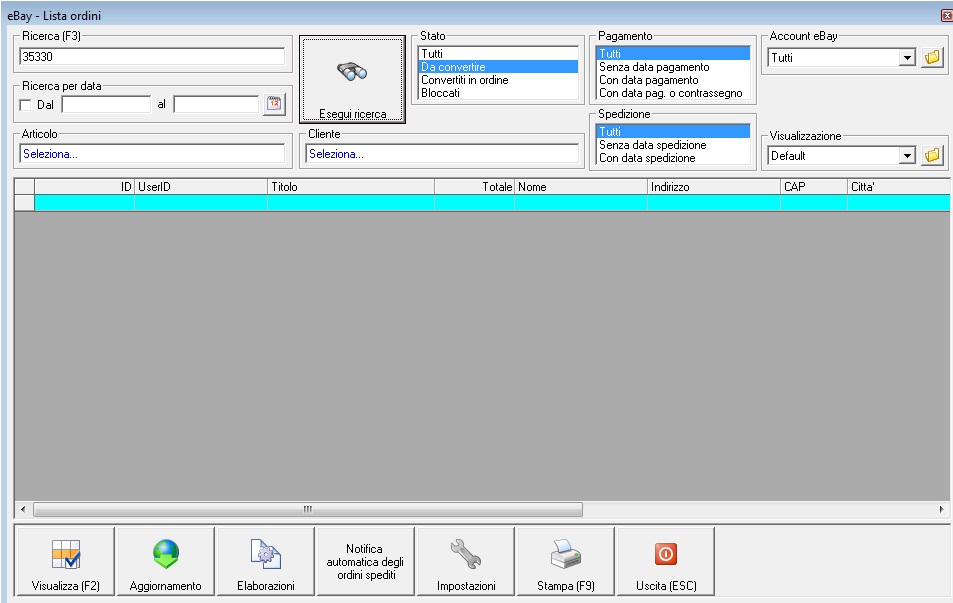
Task: Click Notifica automatica degli ordini spediti button
Action: coord(365,561)
